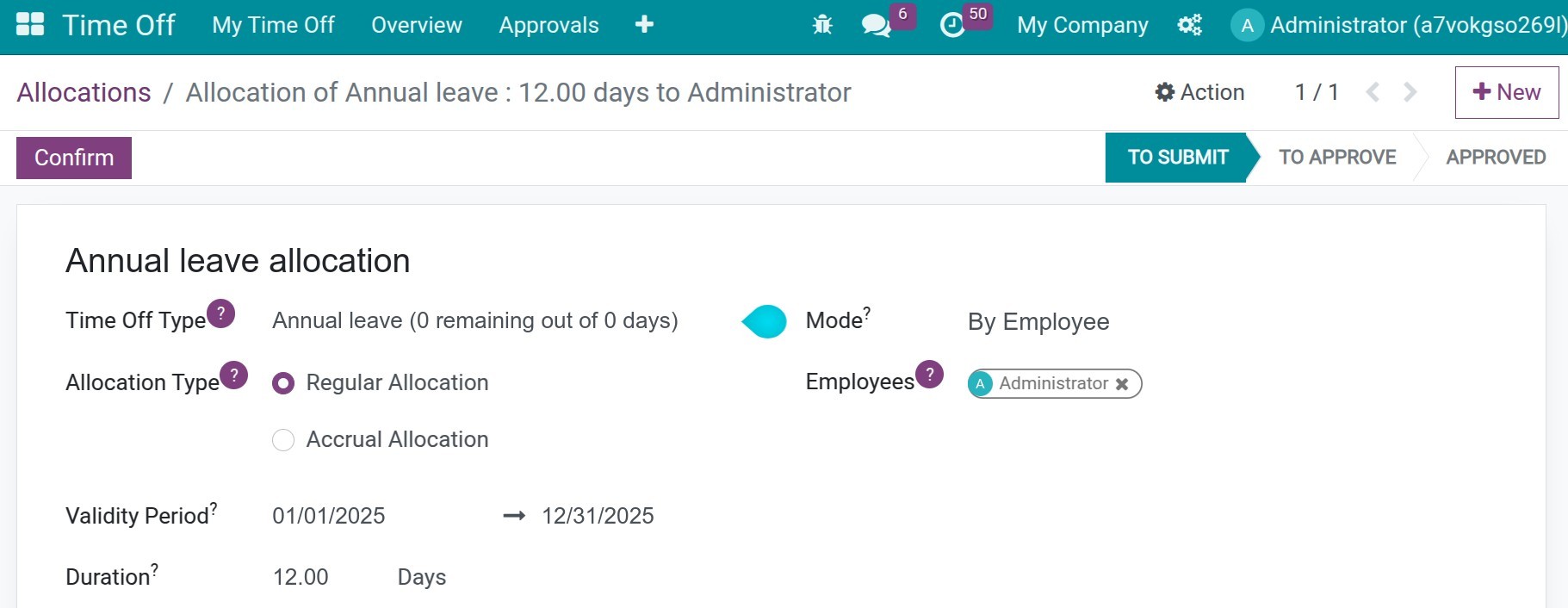The image size is (1568, 608).
Task: Click the Days unit text
Action: click(422, 577)
